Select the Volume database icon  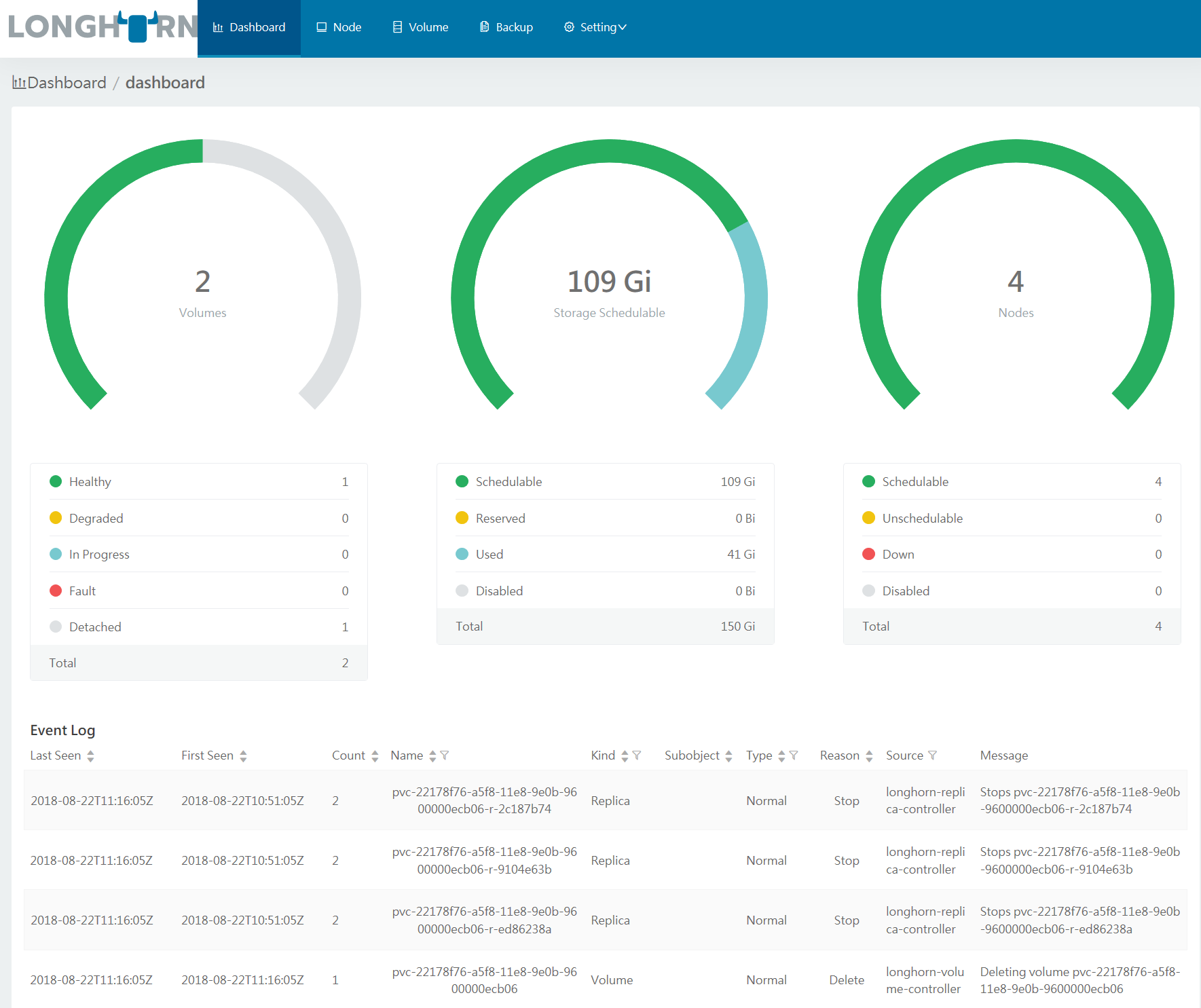[397, 26]
